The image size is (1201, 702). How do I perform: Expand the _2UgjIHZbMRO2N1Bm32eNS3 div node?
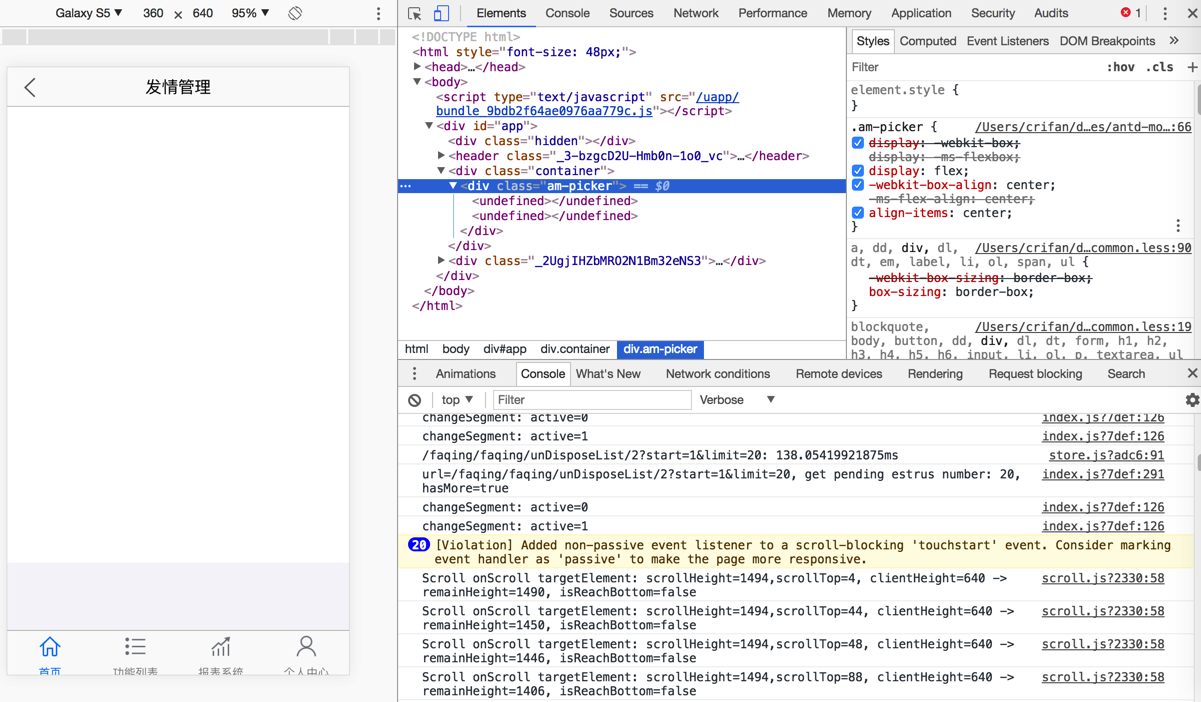pos(442,261)
